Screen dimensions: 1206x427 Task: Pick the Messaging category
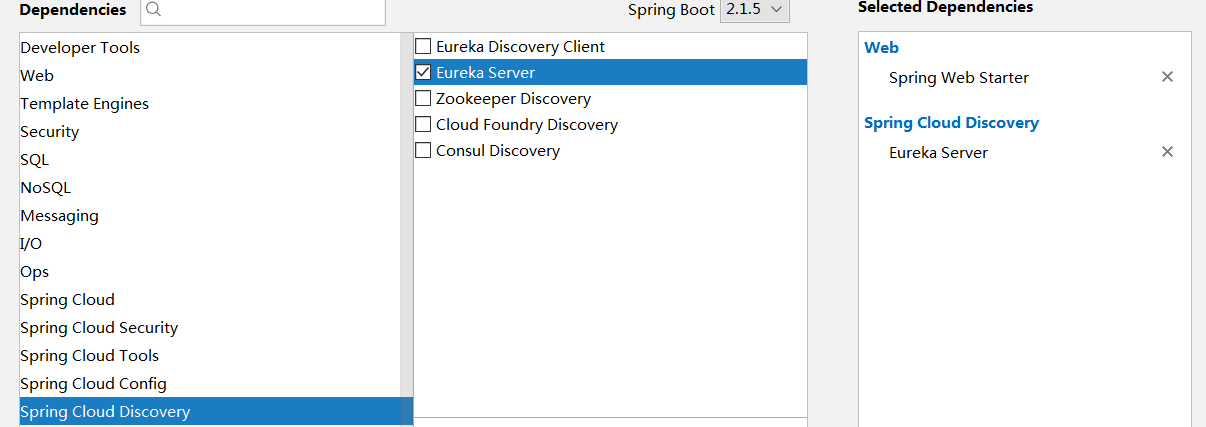[x=209, y=216]
